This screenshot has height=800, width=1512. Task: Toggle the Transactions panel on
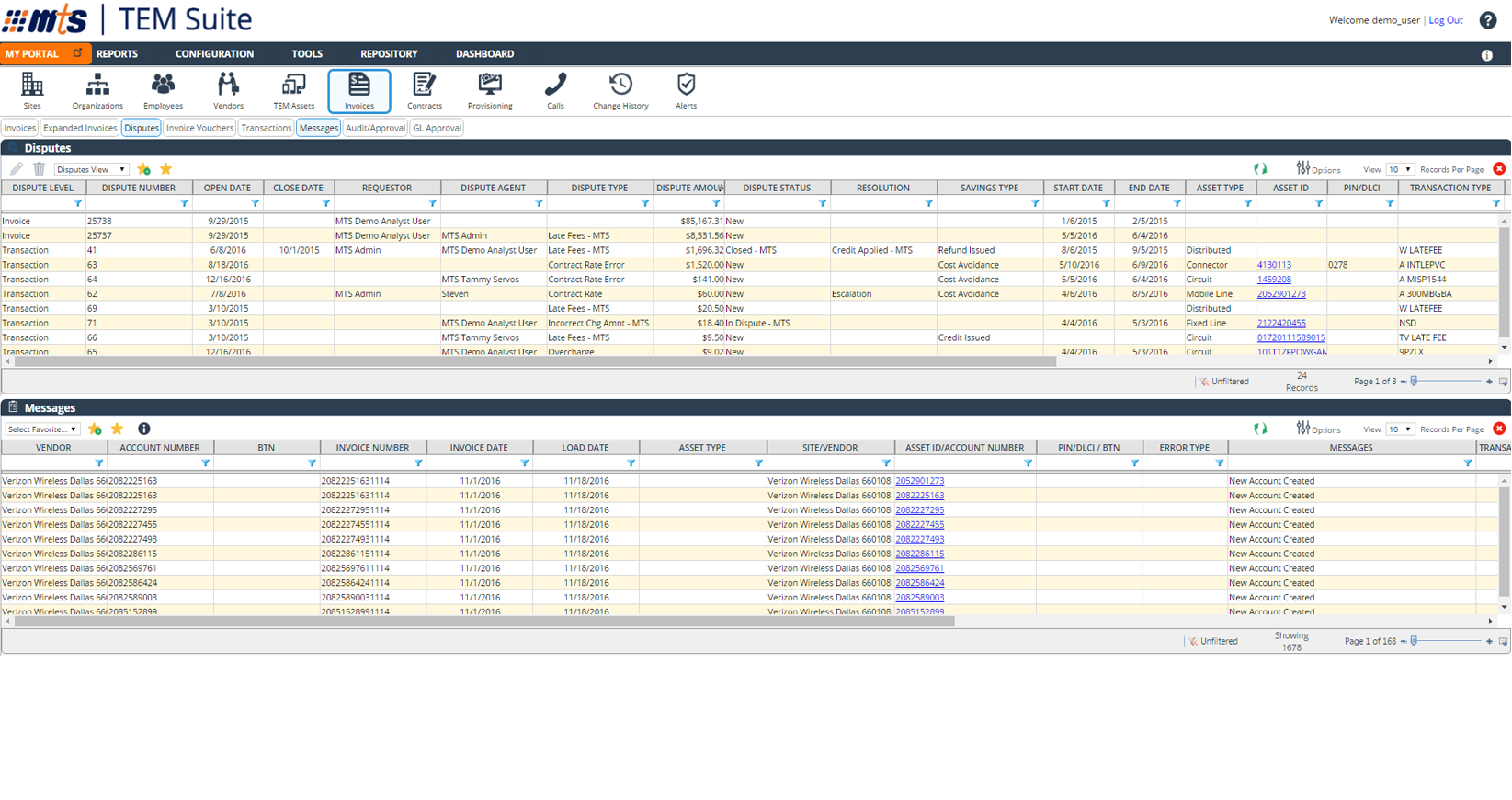(266, 128)
